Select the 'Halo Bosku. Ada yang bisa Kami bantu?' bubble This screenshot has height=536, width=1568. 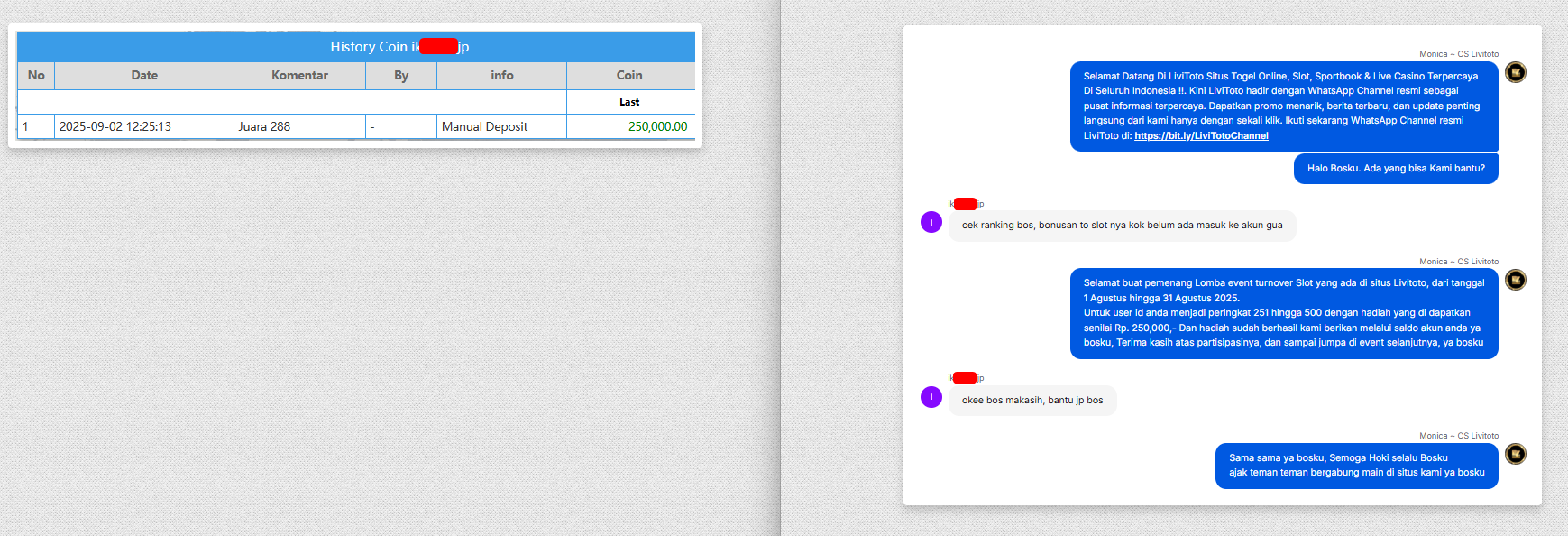point(1396,169)
